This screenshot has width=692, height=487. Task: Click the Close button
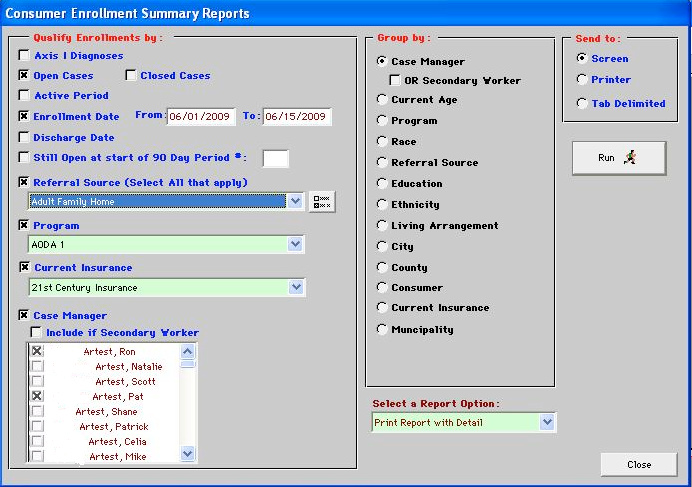(x=639, y=464)
